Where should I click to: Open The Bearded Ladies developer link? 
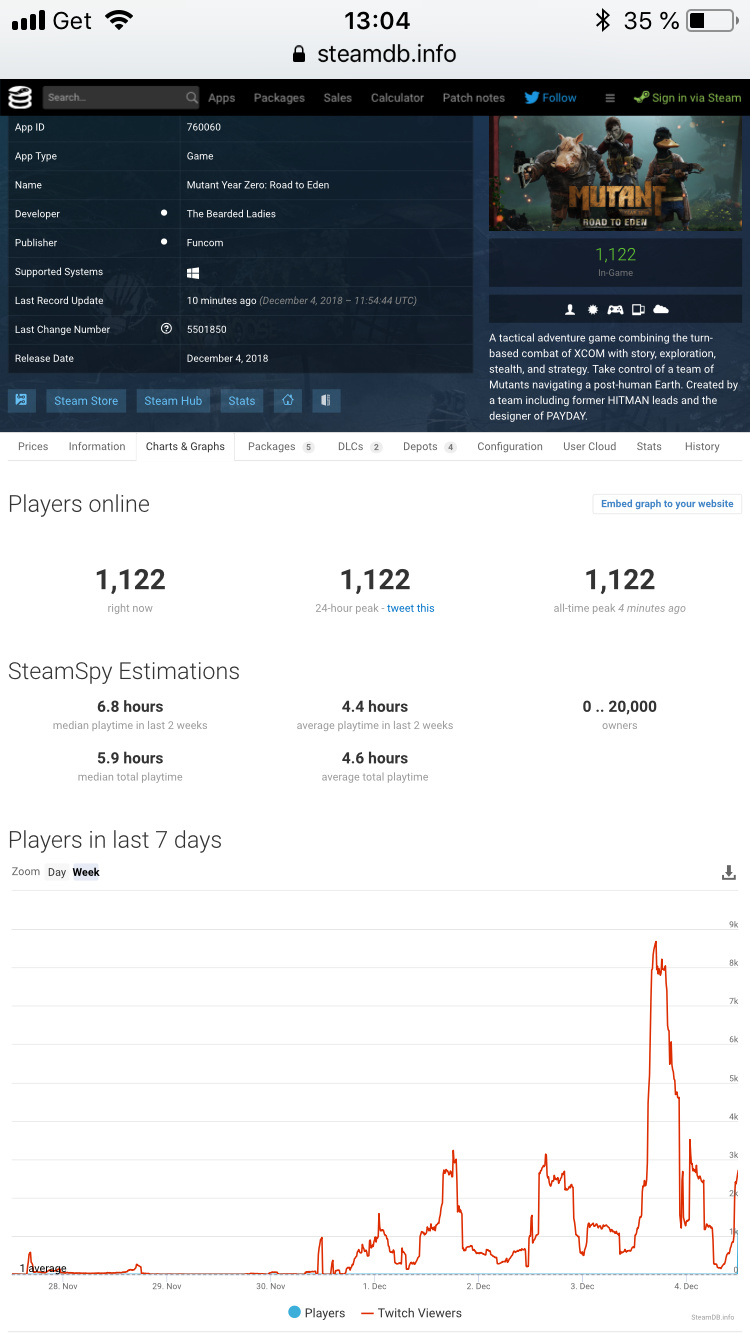231,214
